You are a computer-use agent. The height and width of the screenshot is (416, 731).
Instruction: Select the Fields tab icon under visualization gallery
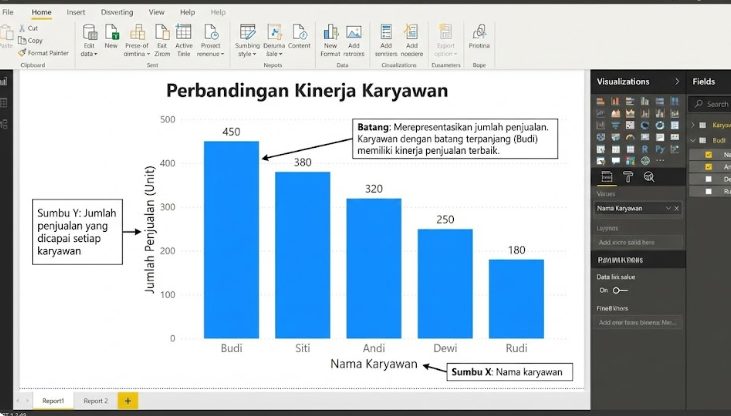point(606,177)
